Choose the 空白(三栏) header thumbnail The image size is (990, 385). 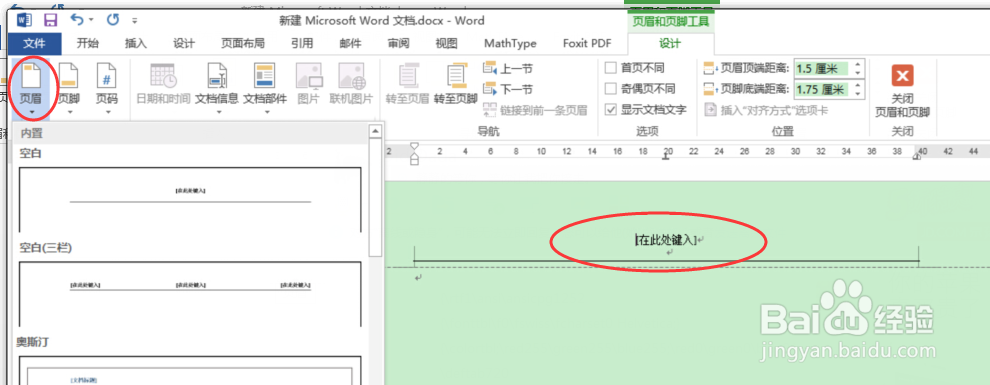(x=190, y=294)
